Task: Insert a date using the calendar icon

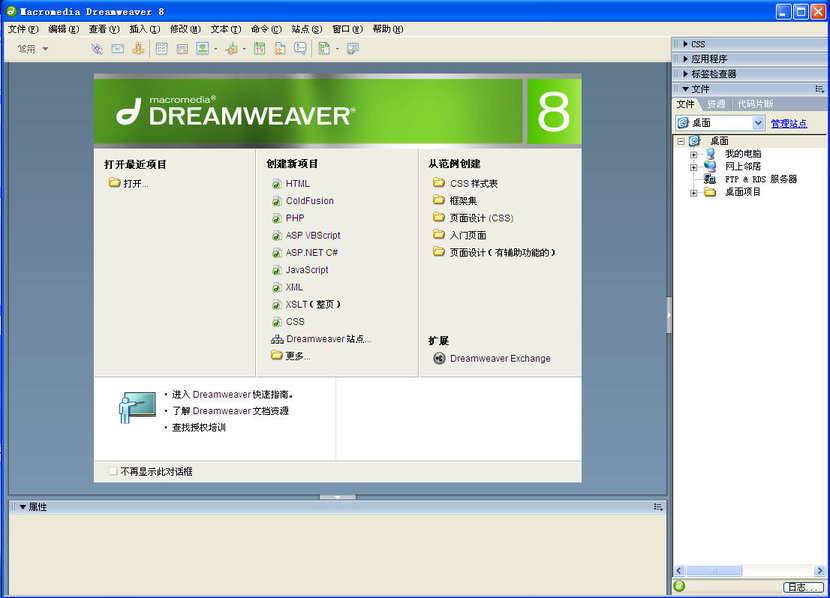Action: [x=259, y=48]
